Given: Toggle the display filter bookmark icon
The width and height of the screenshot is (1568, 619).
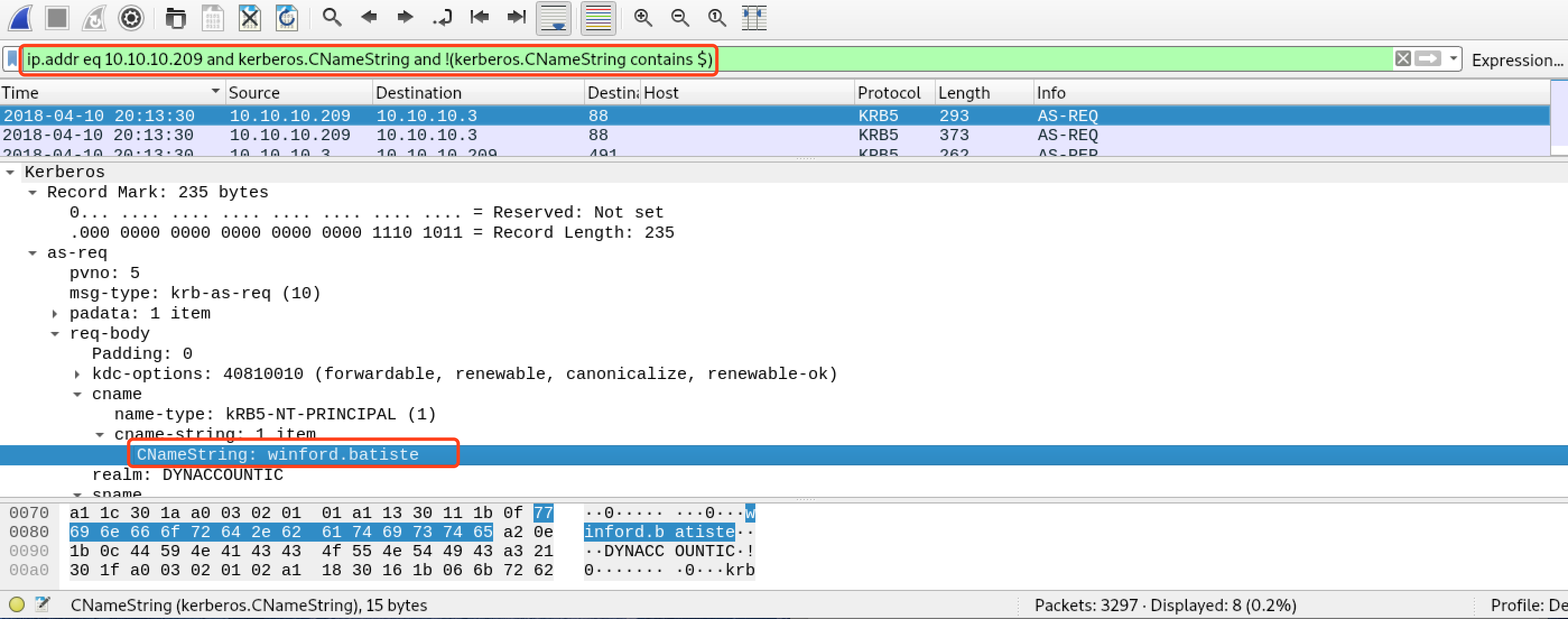Looking at the screenshot, I should tap(12, 59).
